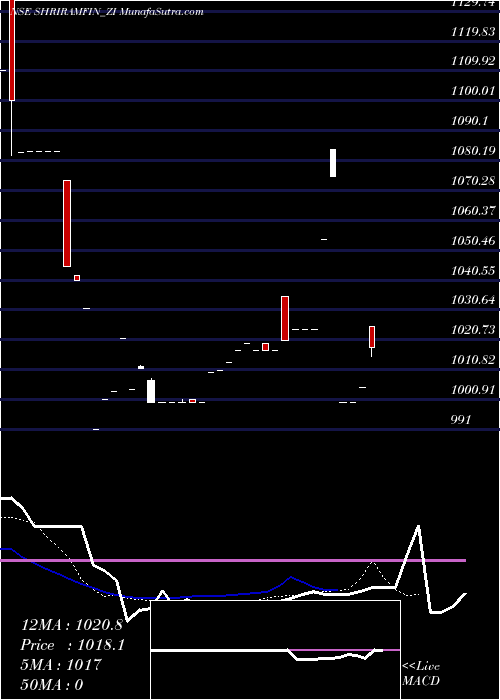Click the 1010.82 price axis label
This screenshot has height=700, width=500.
[473, 360]
